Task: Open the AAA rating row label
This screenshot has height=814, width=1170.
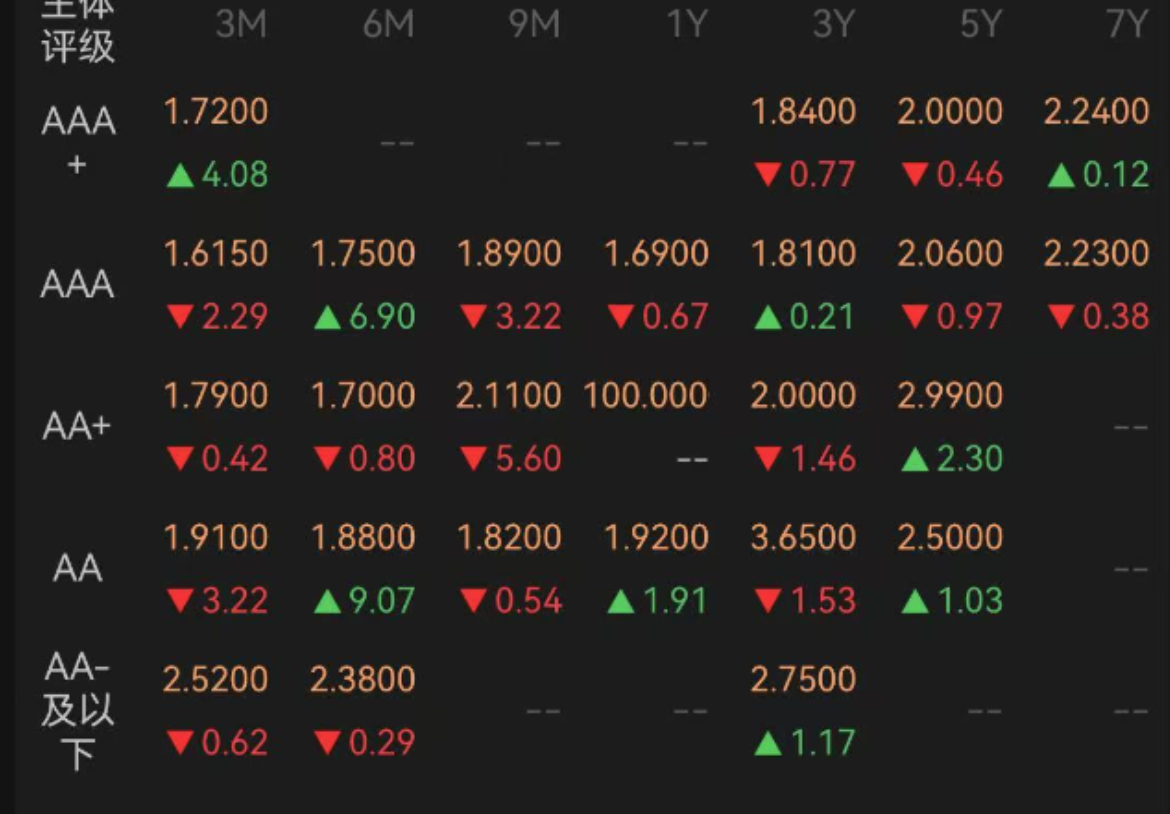Action: point(78,286)
